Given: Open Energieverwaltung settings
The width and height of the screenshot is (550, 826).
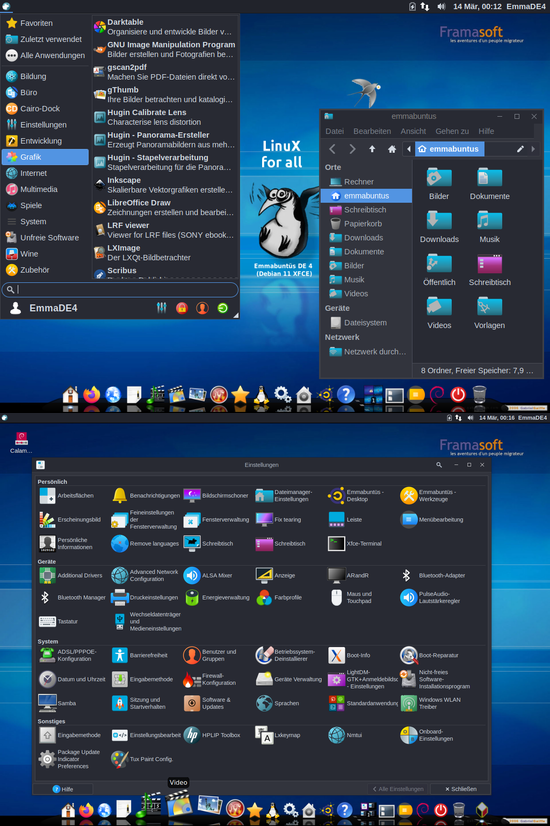Looking at the screenshot, I should (x=217, y=597).
